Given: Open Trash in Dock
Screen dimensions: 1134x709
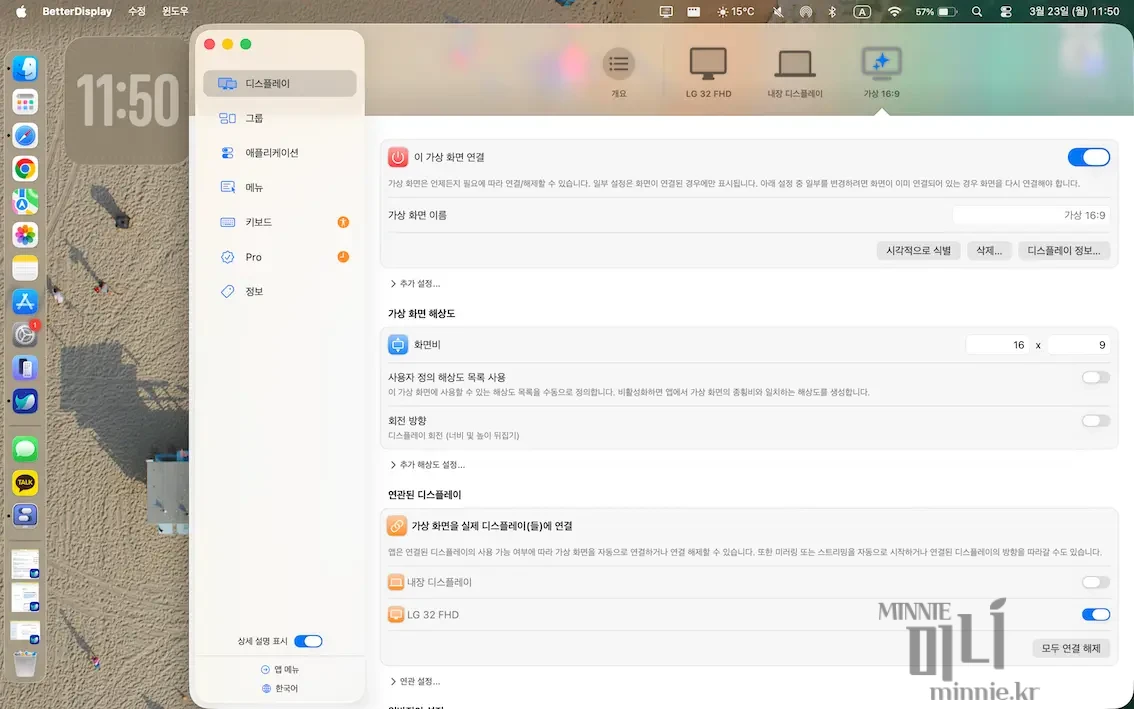Looking at the screenshot, I should click(25, 663).
